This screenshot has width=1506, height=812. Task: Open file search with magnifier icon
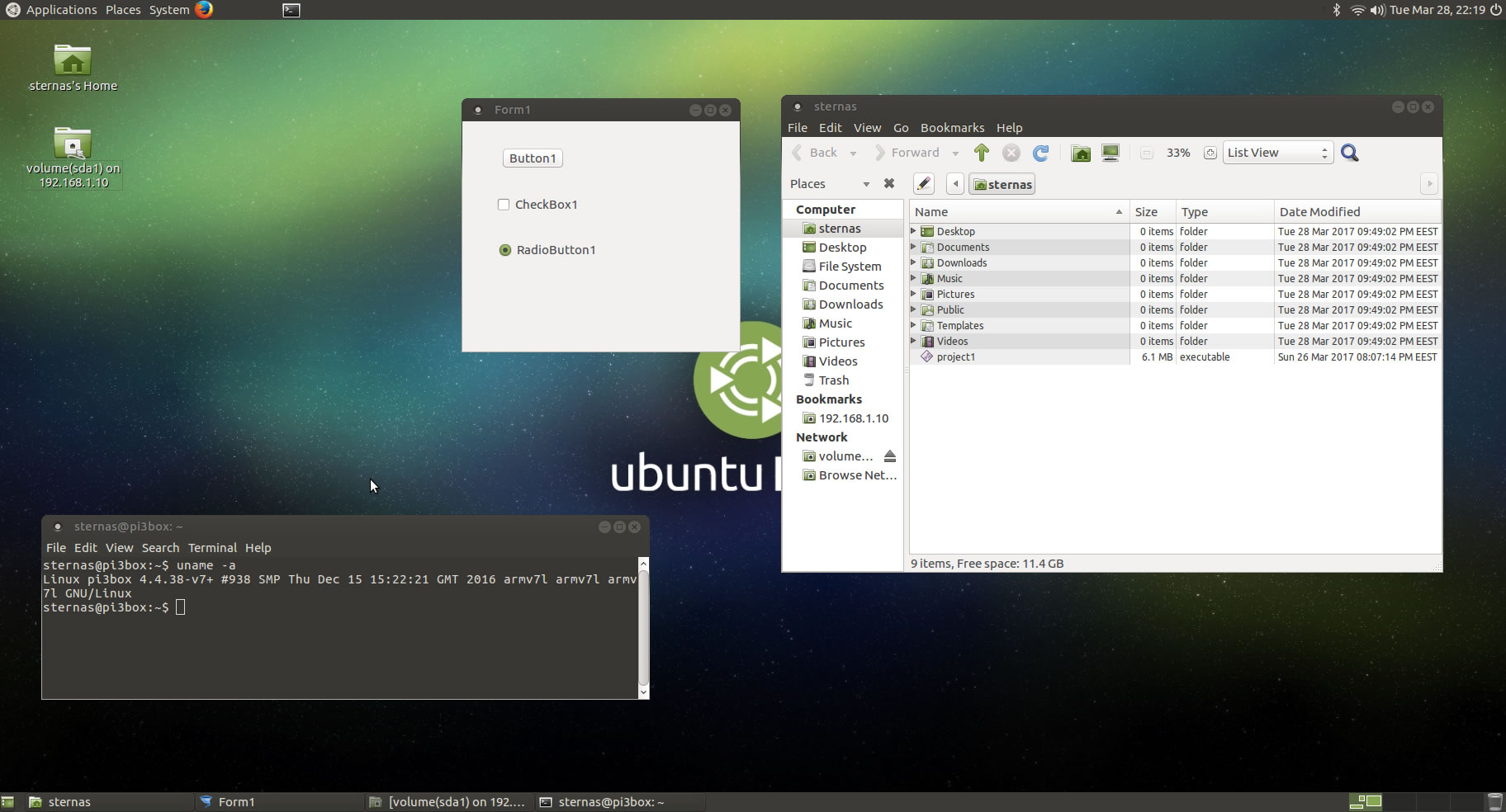(1350, 153)
